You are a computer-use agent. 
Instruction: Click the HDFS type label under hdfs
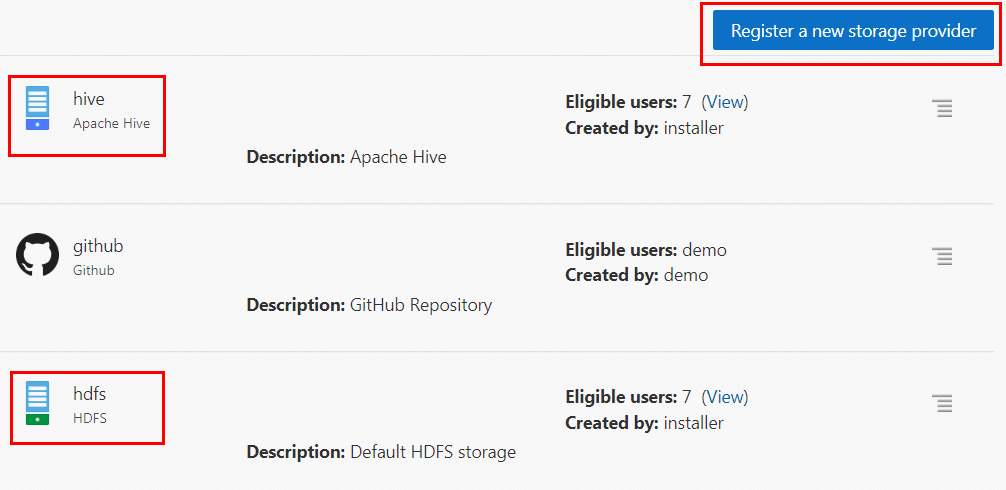[x=90, y=419]
